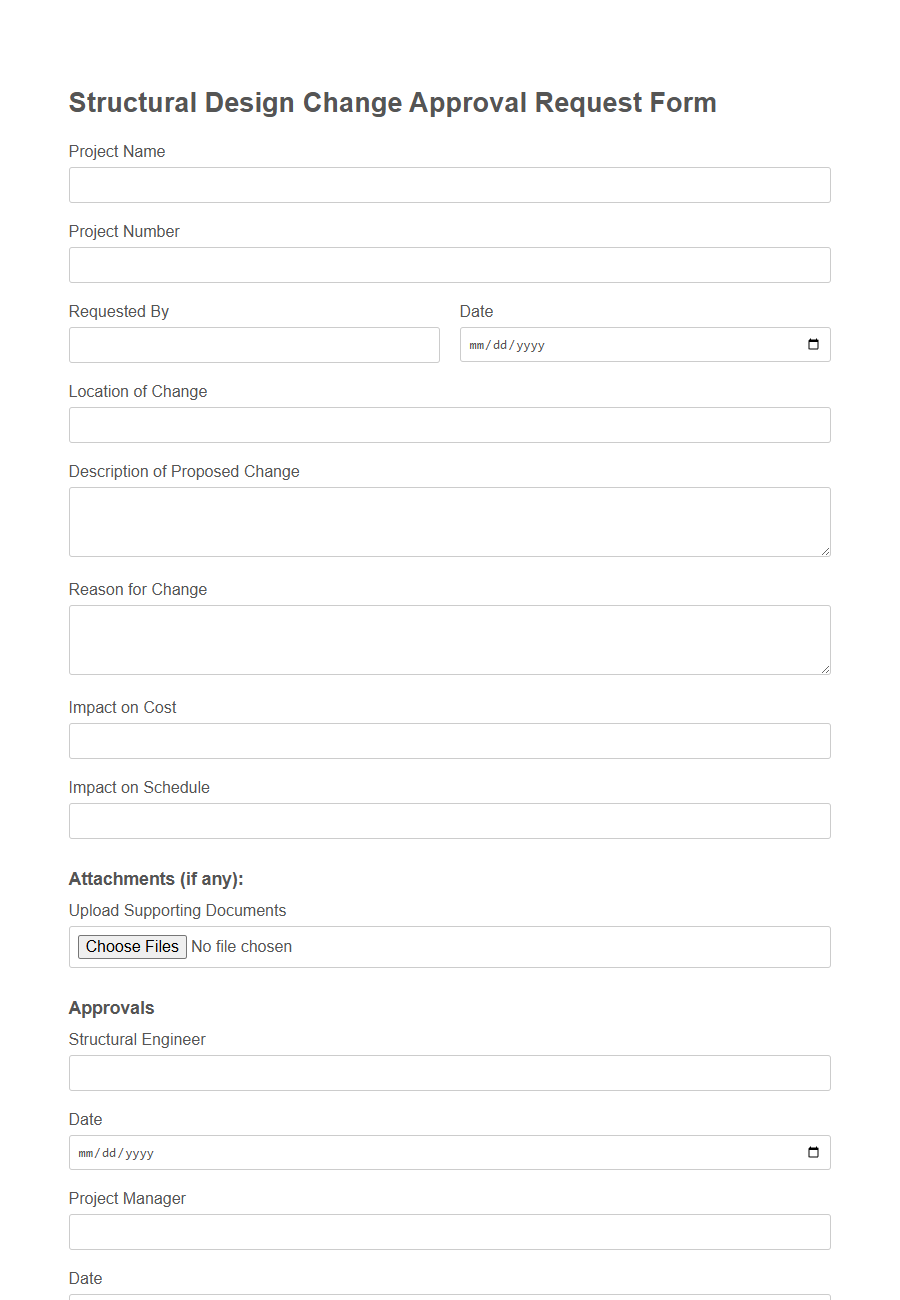Click the Date field next to Requested By
This screenshot has width=900, height=1300.
coord(620,344)
